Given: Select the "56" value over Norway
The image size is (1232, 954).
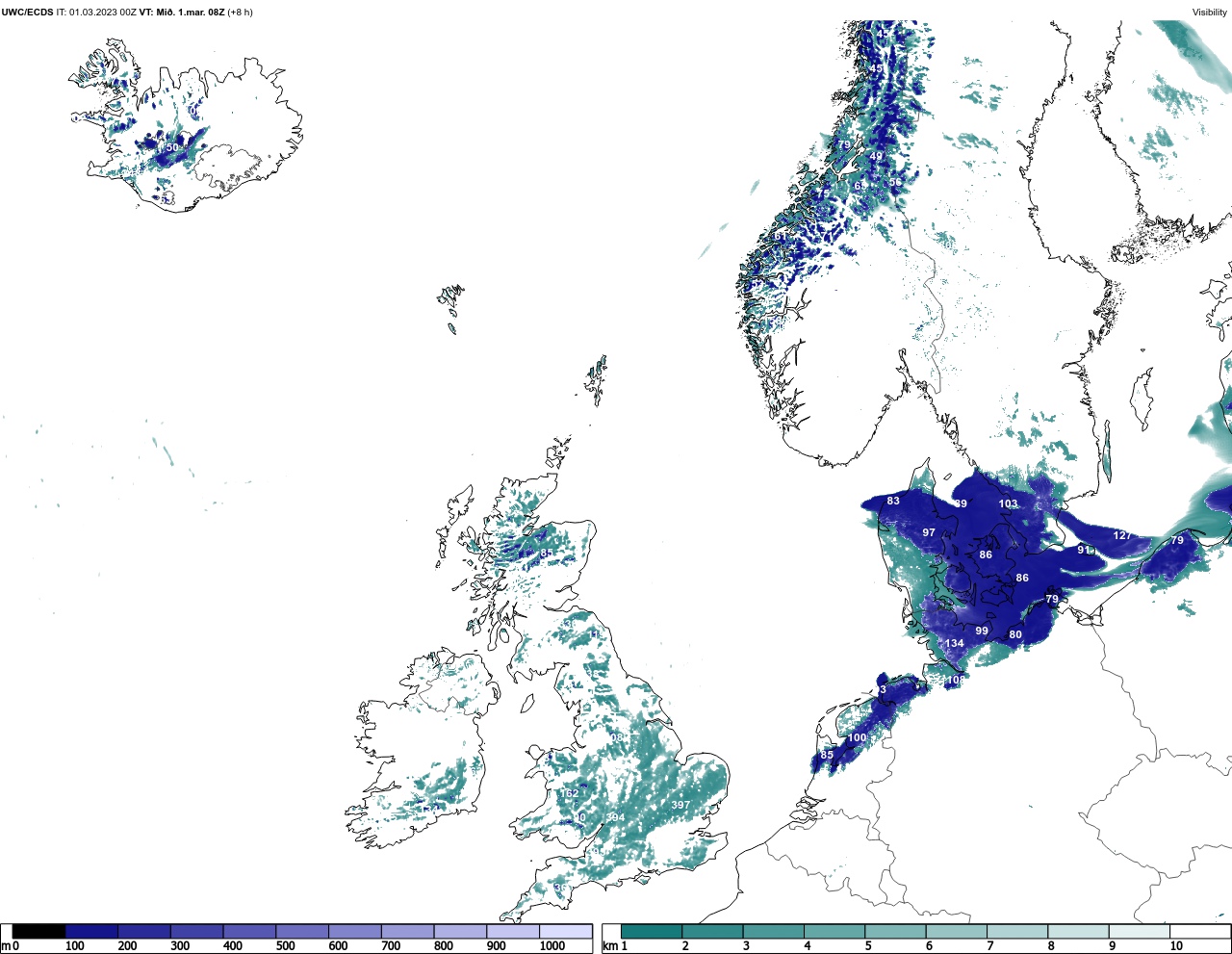Looking at the screenshot, I should 895,182.
